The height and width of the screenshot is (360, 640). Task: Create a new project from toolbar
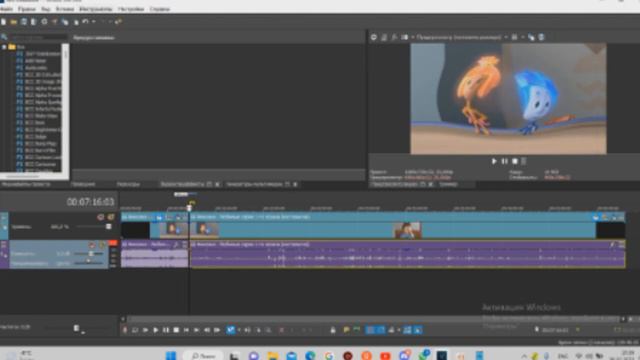[x=4, y=22]
